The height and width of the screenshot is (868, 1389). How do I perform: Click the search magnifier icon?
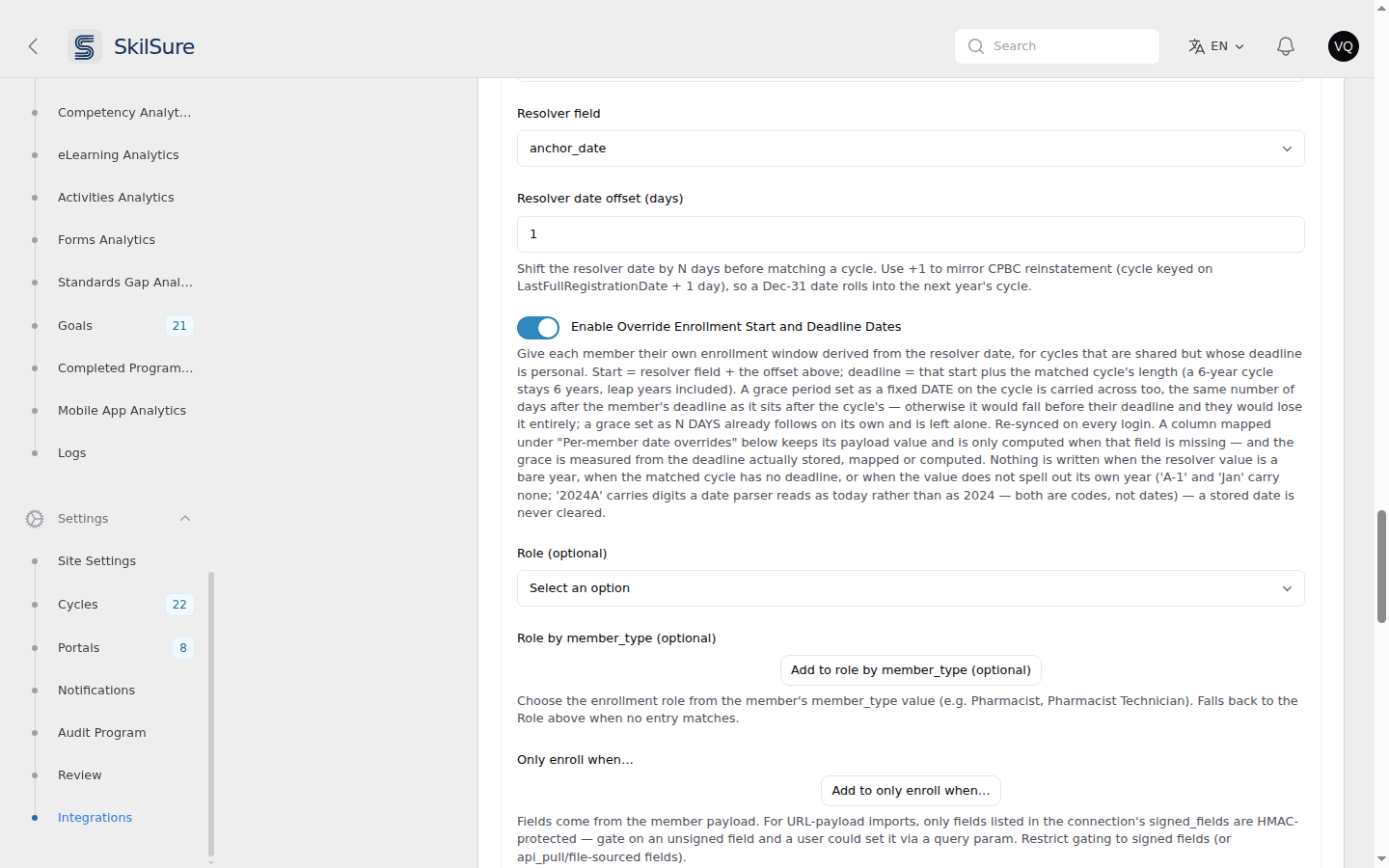point(976,46)
